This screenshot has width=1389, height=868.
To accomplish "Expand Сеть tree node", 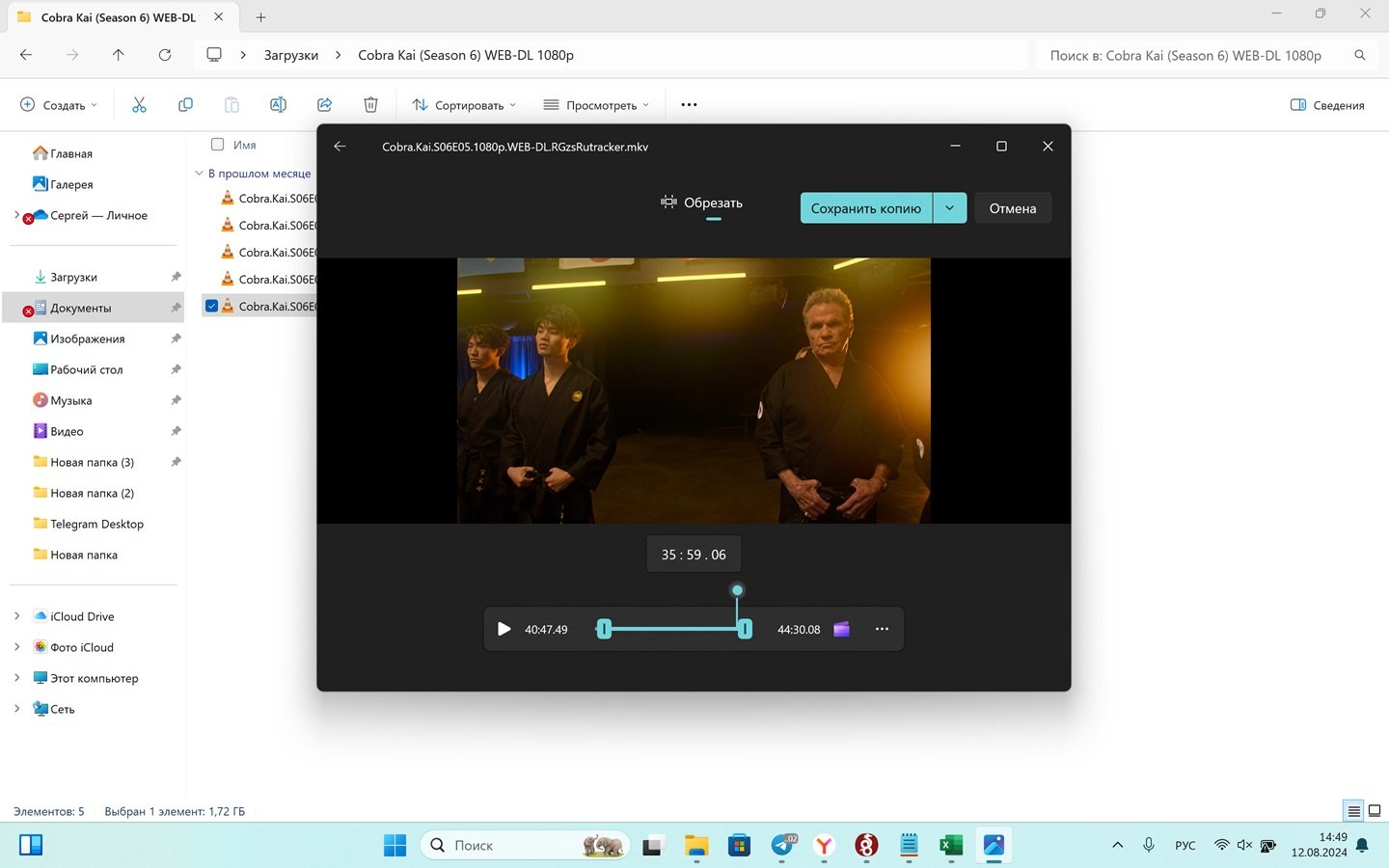I will (x=16, y=709).
